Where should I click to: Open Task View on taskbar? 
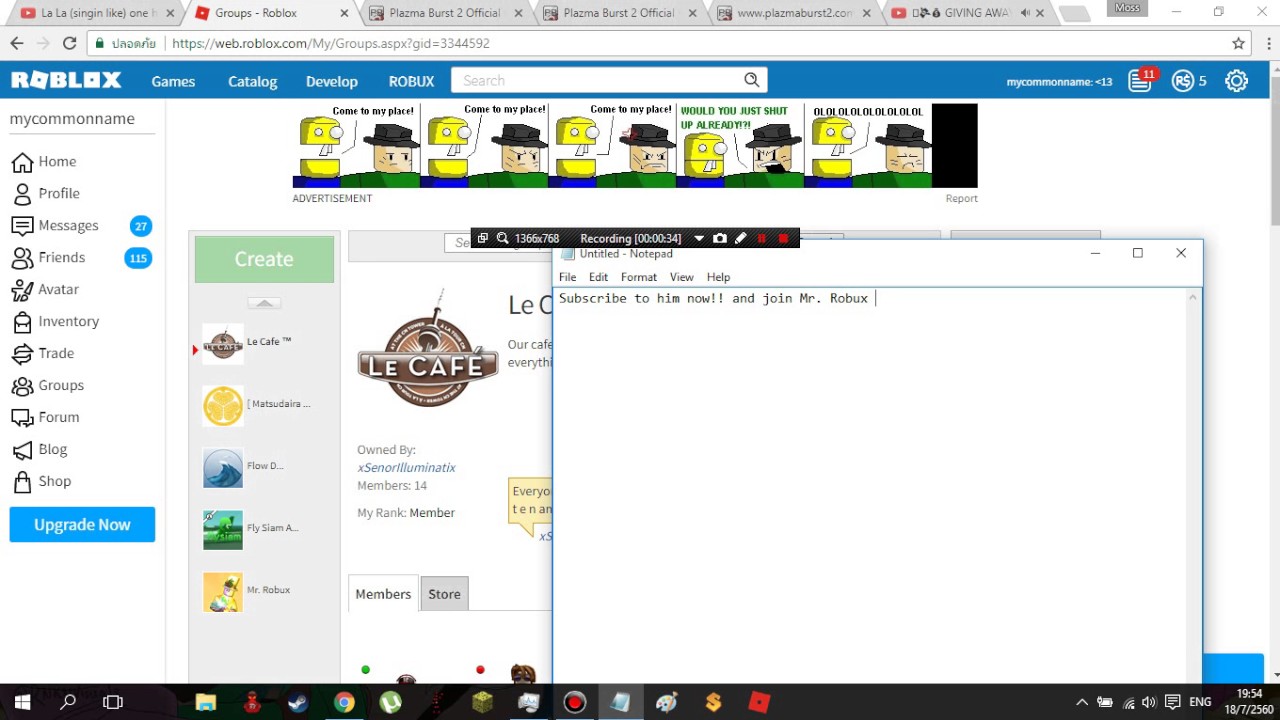click(113, 702)
